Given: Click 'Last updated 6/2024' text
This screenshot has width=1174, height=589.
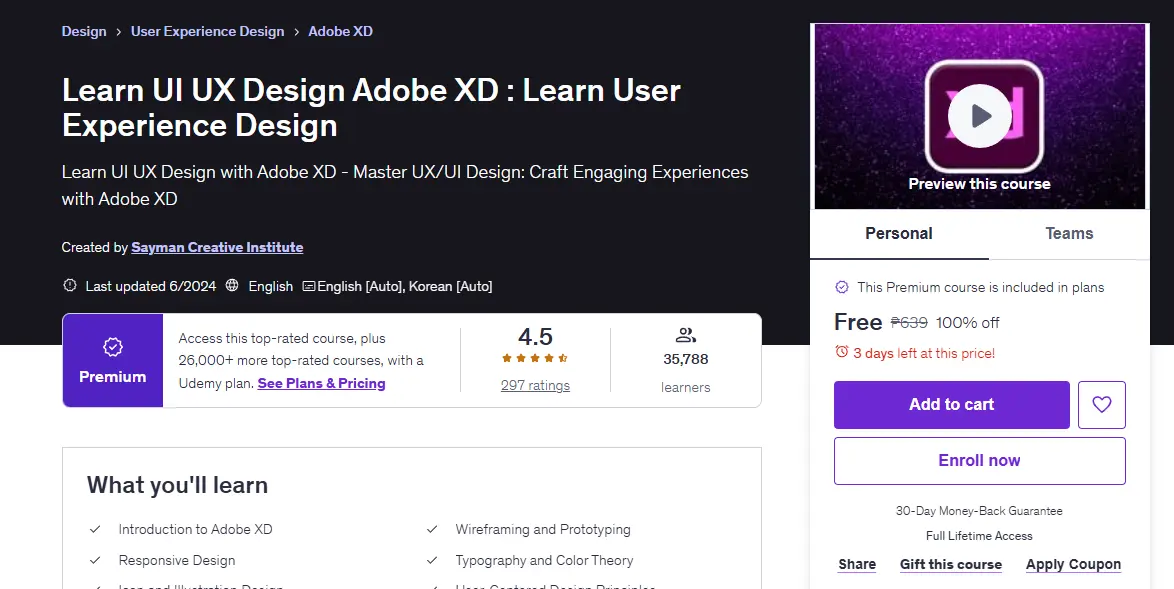Looking at the screenshot, I should tap(150, 286).
